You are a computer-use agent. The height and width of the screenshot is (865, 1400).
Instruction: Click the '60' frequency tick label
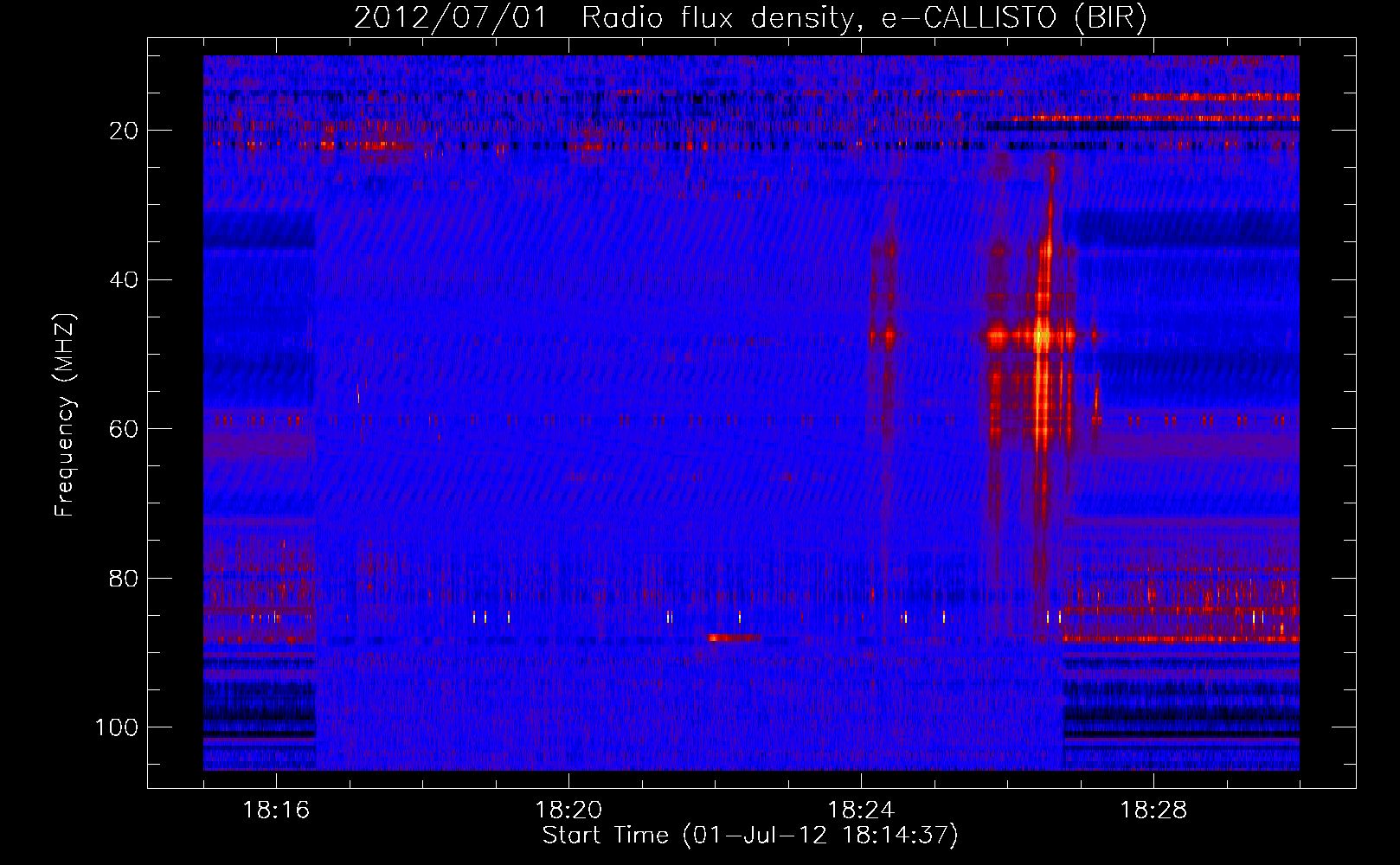[x=125, y=429]
